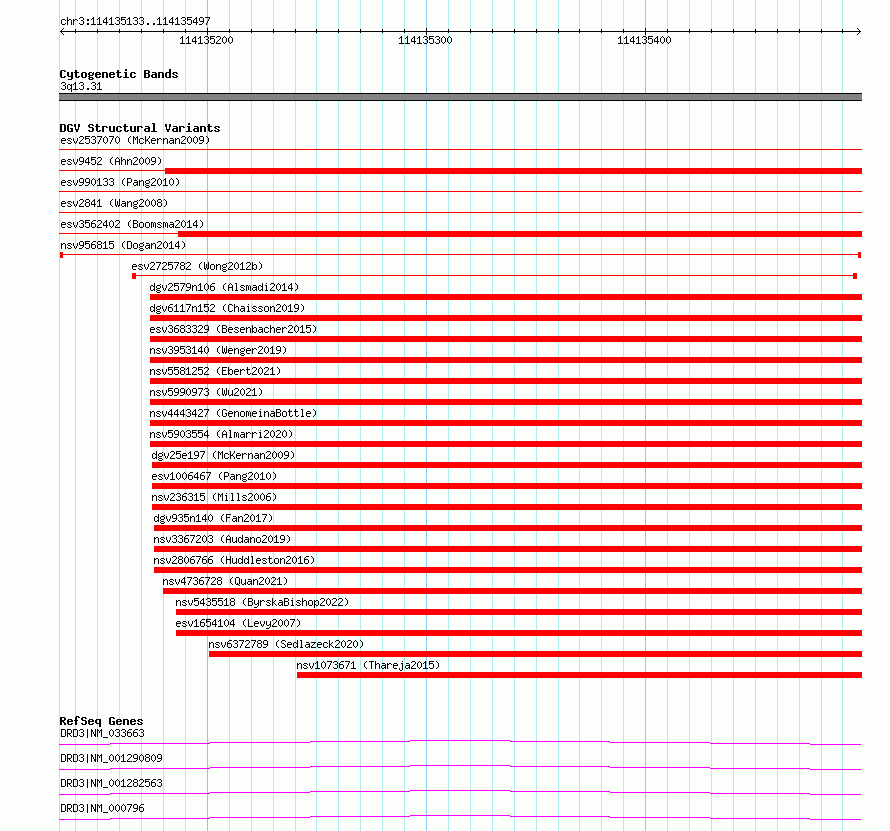This screenshot has height=831, width=890.
Task: Click the chr3:114135133..114135497 region label
Action: [135, 22]
